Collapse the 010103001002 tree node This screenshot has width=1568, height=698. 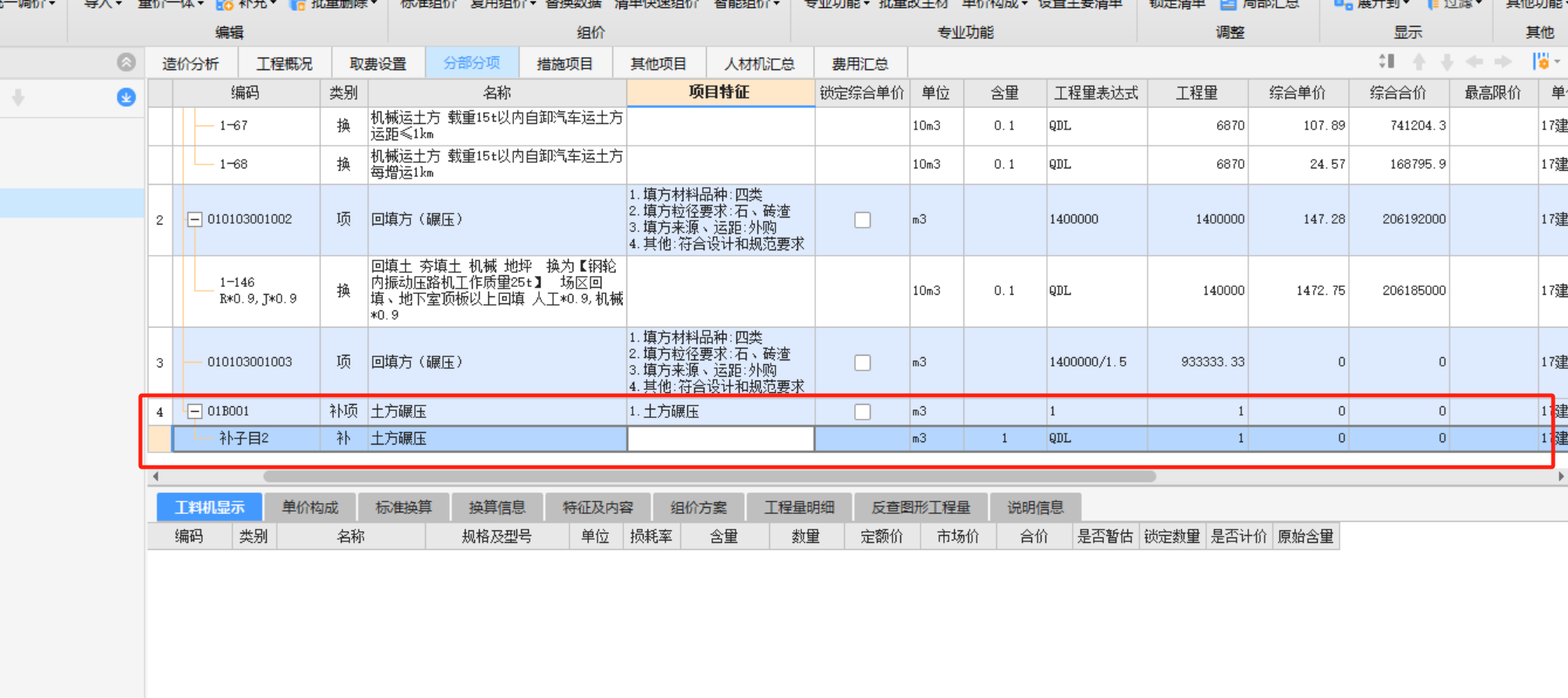tap(195, 220)
